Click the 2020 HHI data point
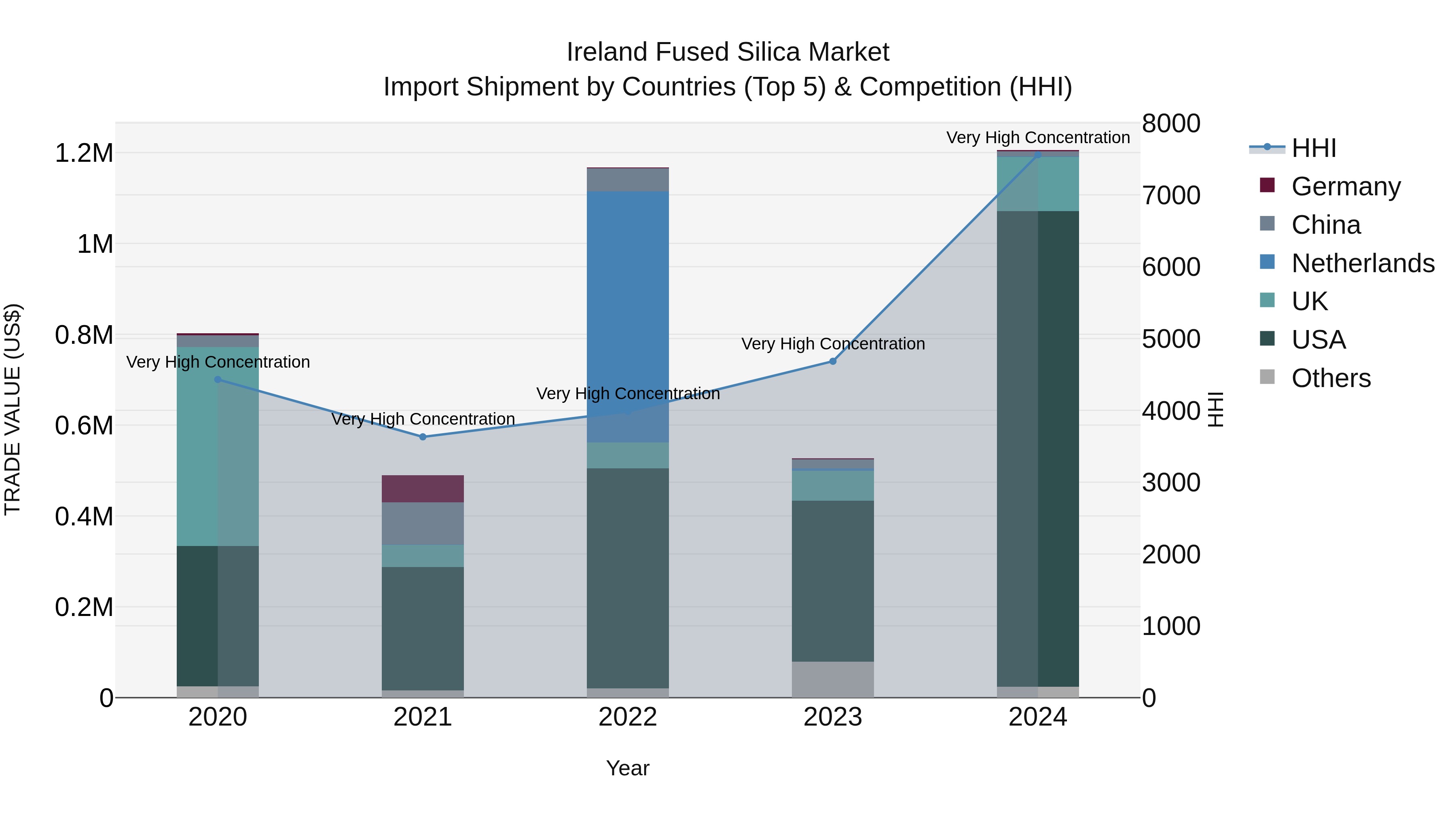 (218, 379)
